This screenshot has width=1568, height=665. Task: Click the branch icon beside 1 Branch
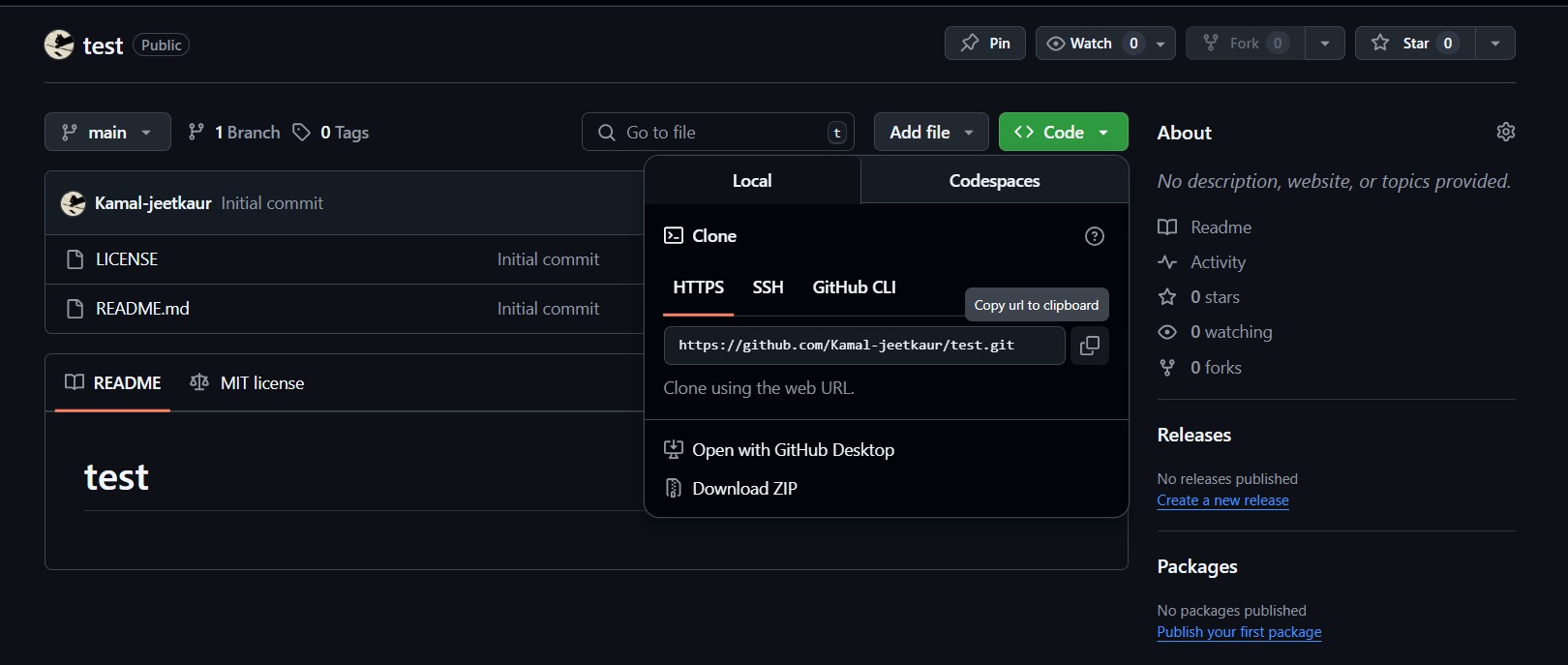(x=196, y=132)
